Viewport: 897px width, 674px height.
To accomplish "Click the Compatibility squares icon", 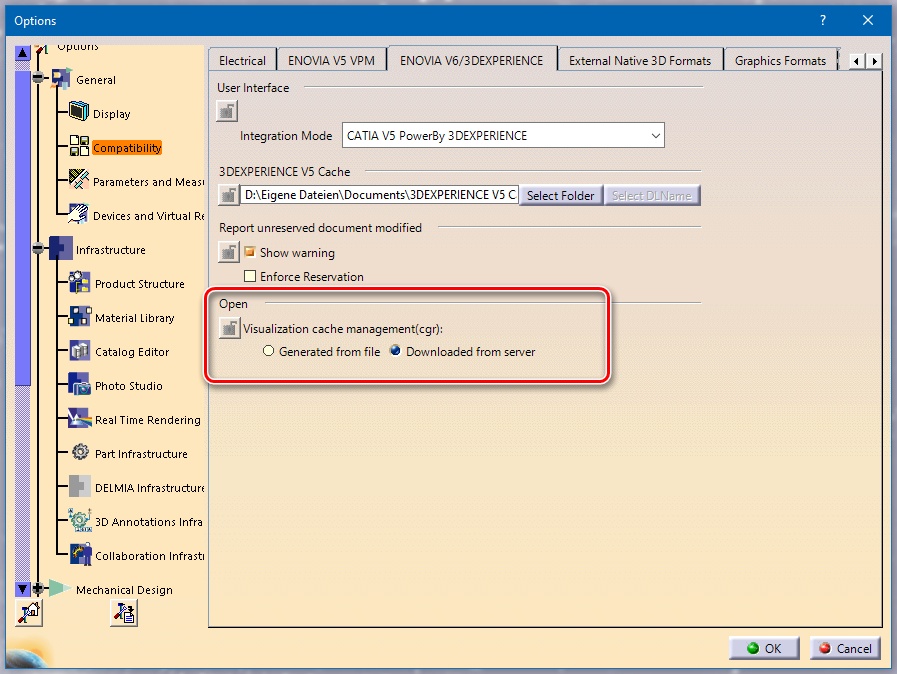I will pyautogui.click(x=79, y=145).
